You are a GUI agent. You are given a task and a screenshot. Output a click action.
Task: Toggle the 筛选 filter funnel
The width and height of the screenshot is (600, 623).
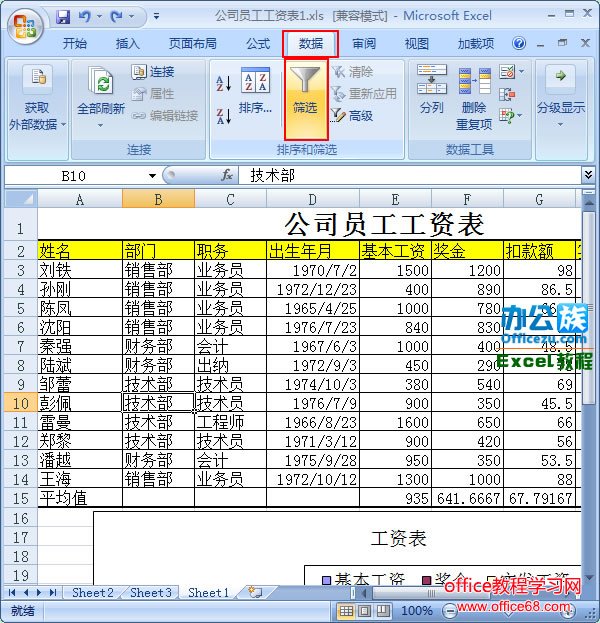point(306,99)
